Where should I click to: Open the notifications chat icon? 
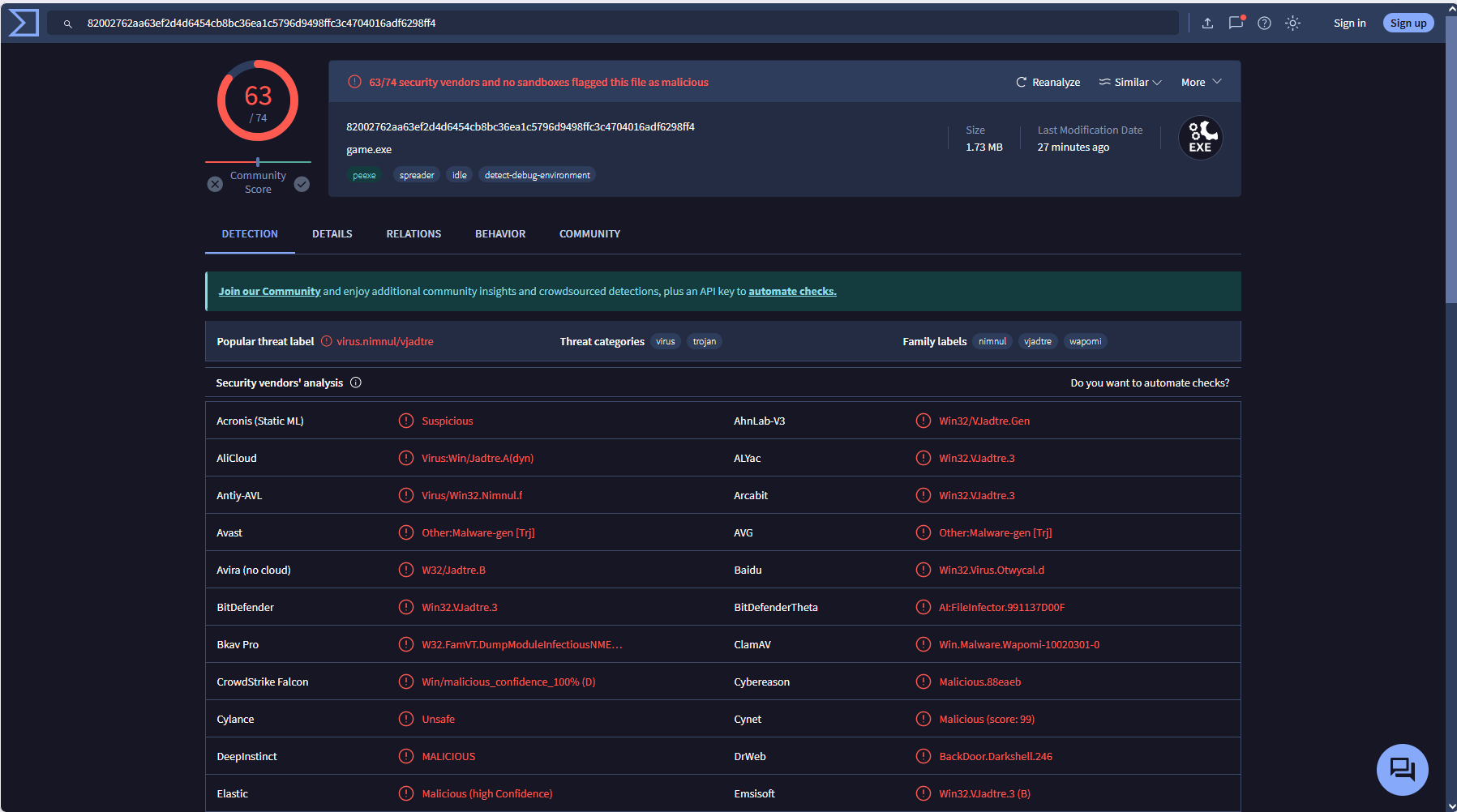(1236, 23)
